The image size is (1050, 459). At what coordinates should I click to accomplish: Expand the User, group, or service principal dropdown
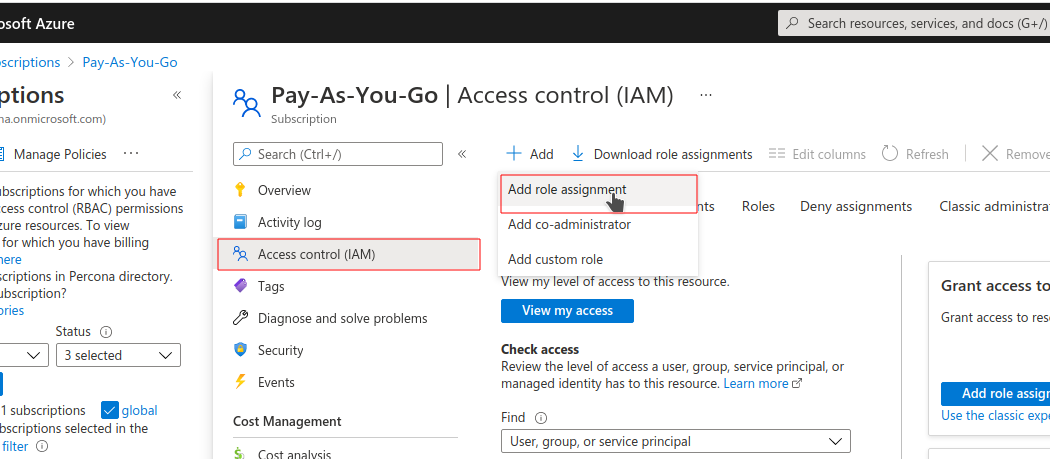click(x=675, y=441)
